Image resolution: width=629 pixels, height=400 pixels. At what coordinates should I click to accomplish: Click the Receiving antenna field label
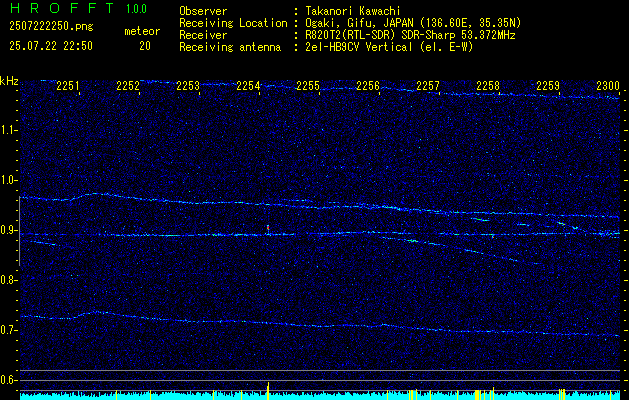pos(230,47)
